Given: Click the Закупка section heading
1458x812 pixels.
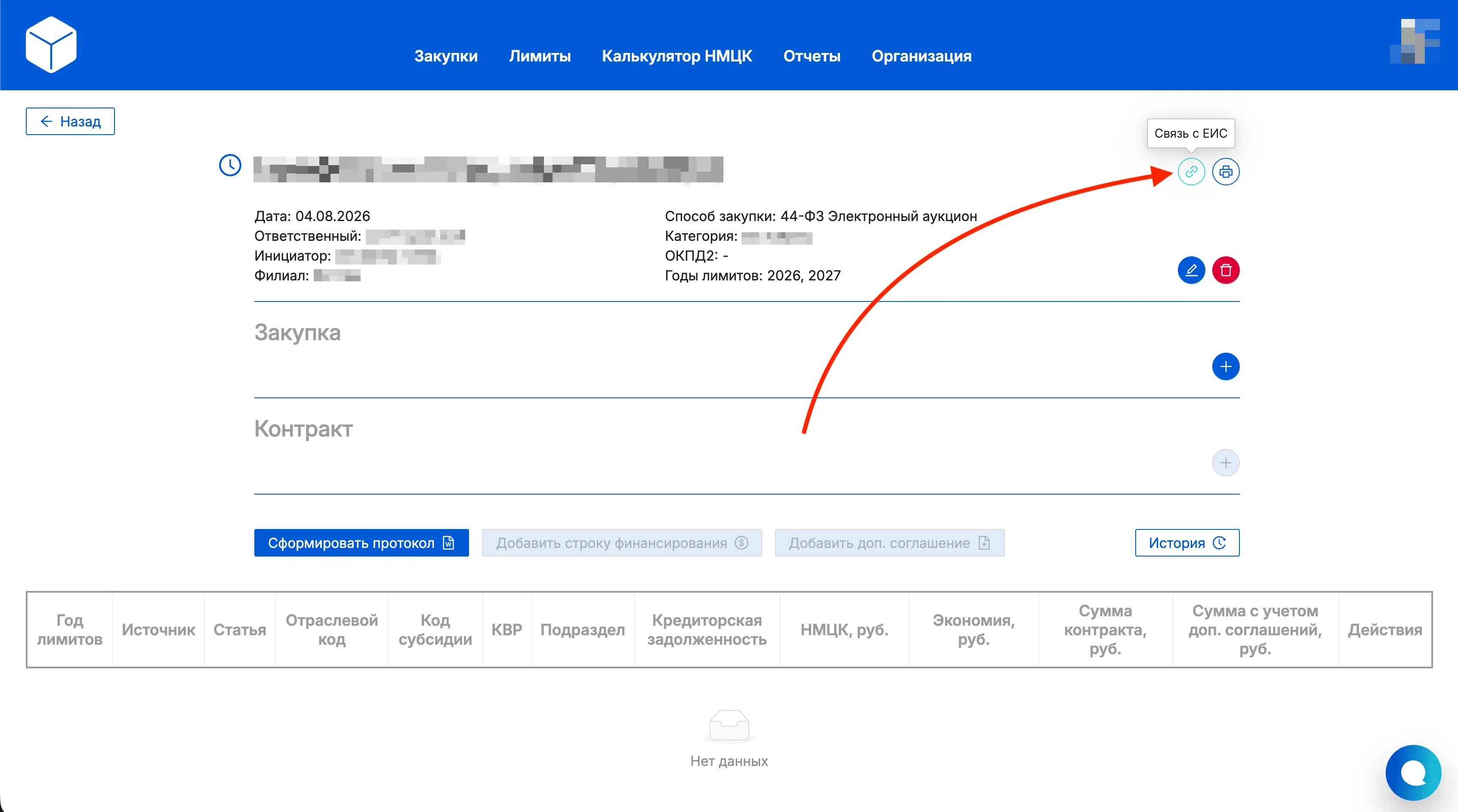Looking at the screenshot, I should (297, 332).
